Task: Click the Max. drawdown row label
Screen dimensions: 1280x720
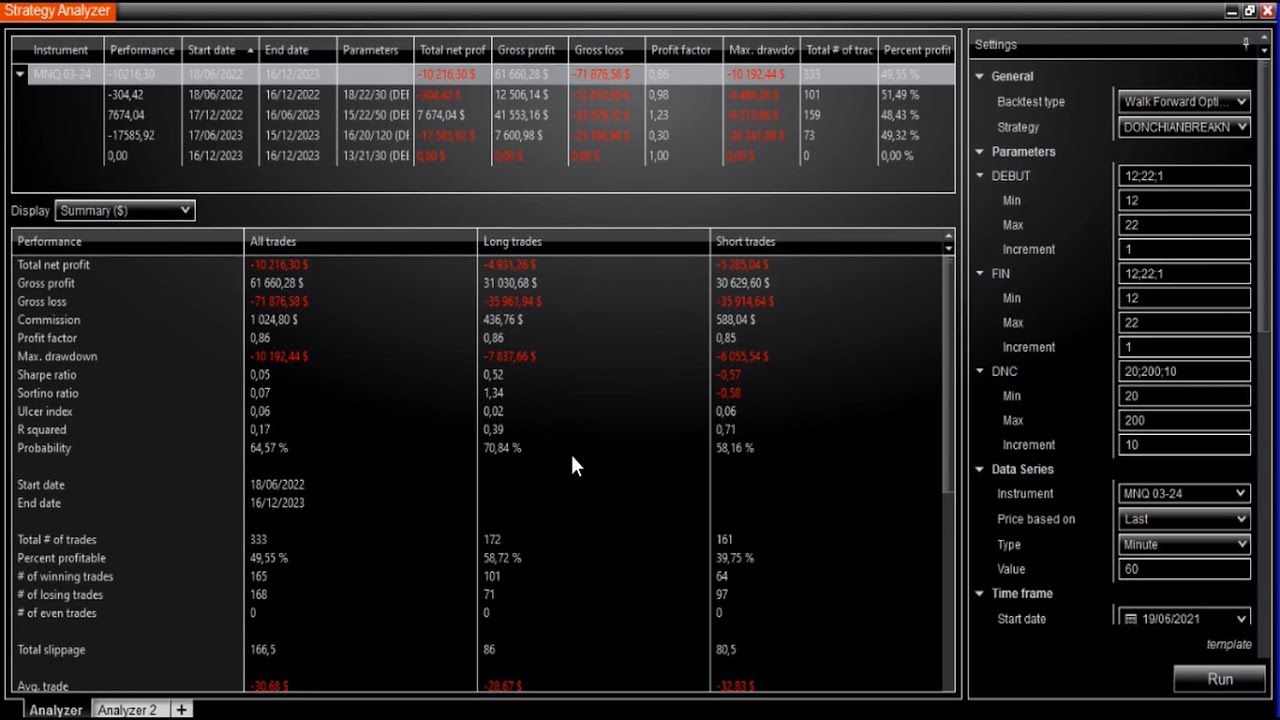Action: coord(57,356)
